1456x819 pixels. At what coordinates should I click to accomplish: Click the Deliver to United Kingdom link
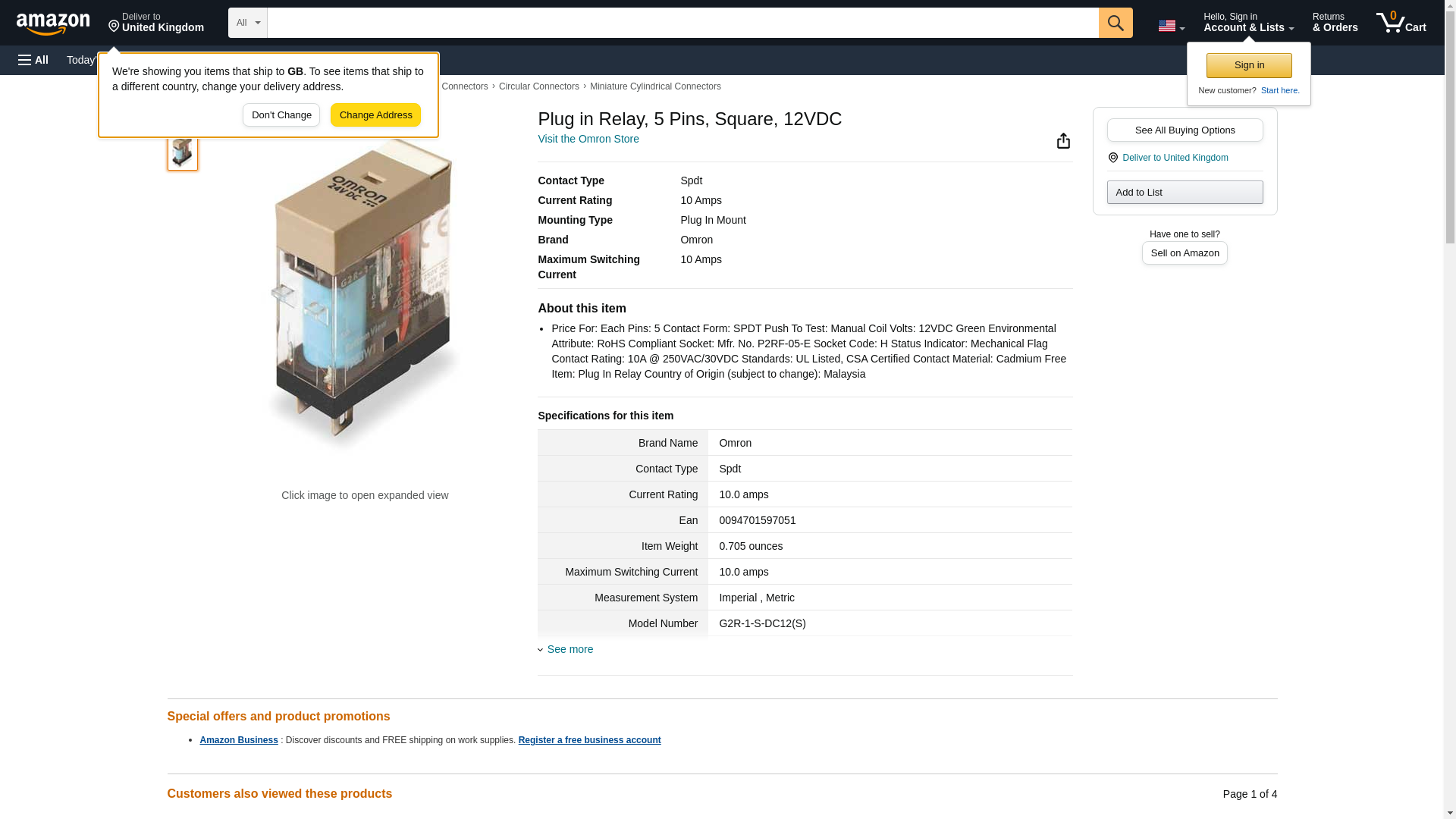[1175, 158]
